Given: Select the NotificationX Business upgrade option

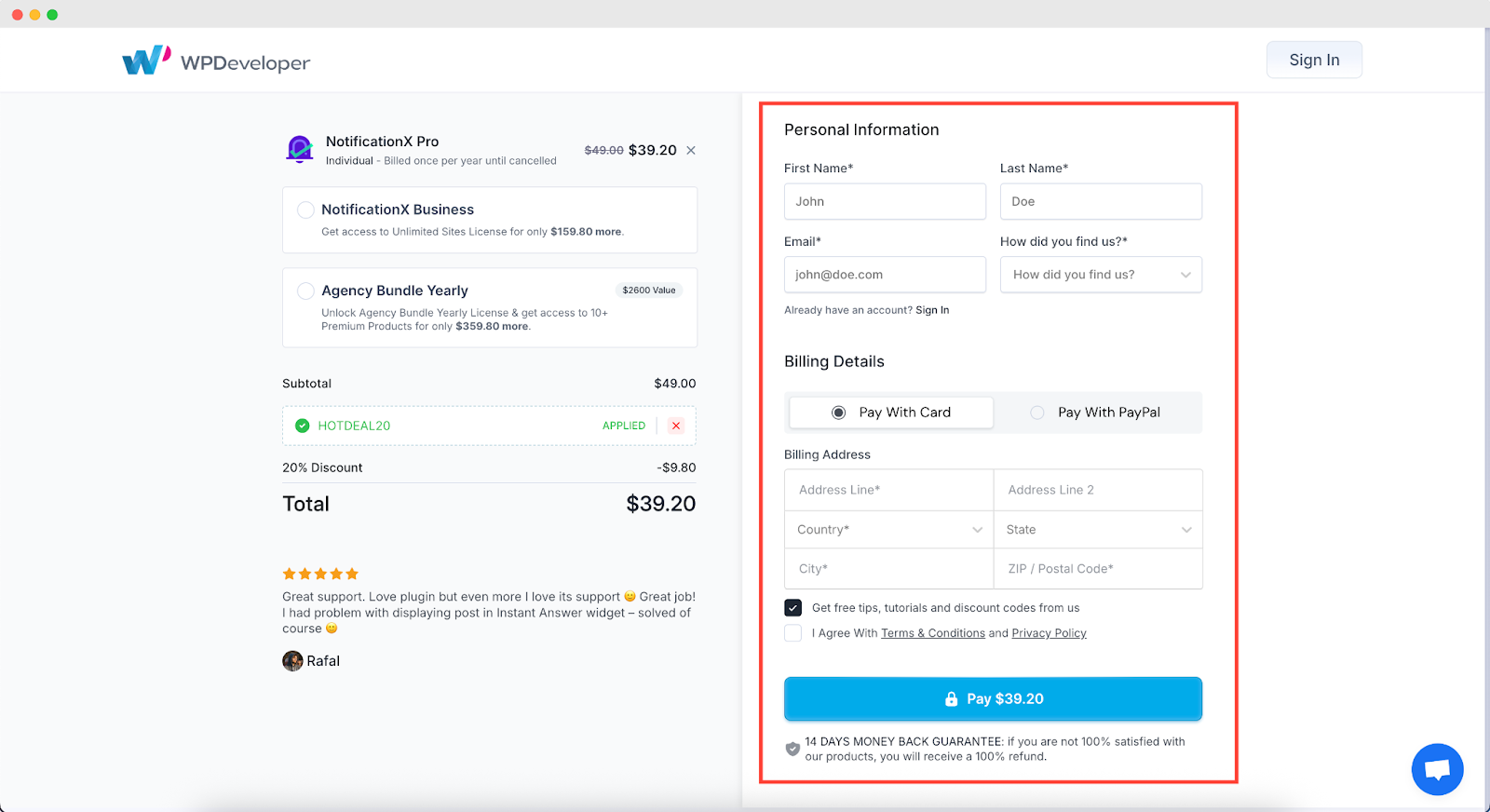Looking at the screenshot, I should tap(305, 210).
